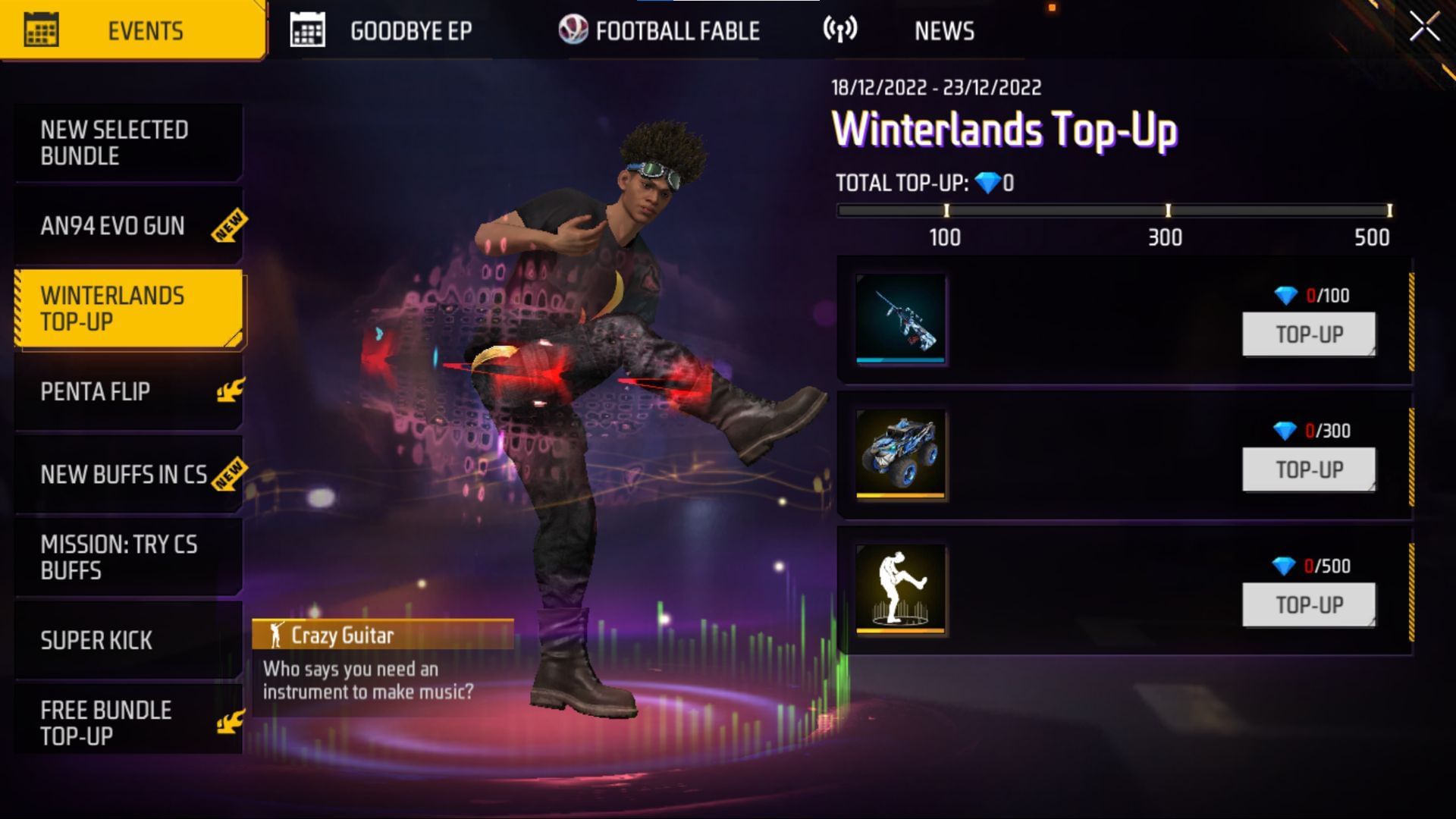Image resolution: width=1456 pixels, height=819 pixels.
Task: Open the Super Kick event
Action: pyautogui.click(x=129, y=640)
